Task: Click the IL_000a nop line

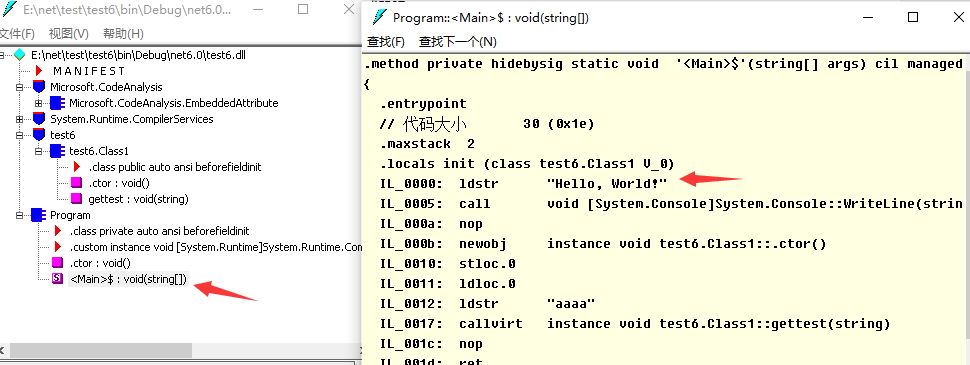Action: click(431, 224)
